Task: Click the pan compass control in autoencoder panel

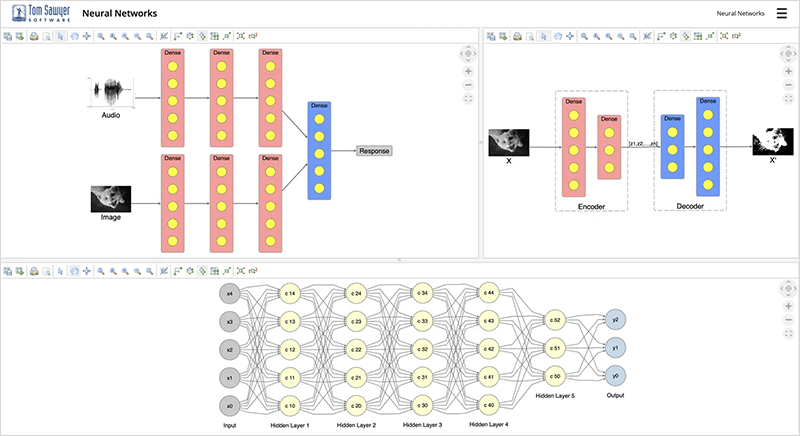Action: point(788,53)
